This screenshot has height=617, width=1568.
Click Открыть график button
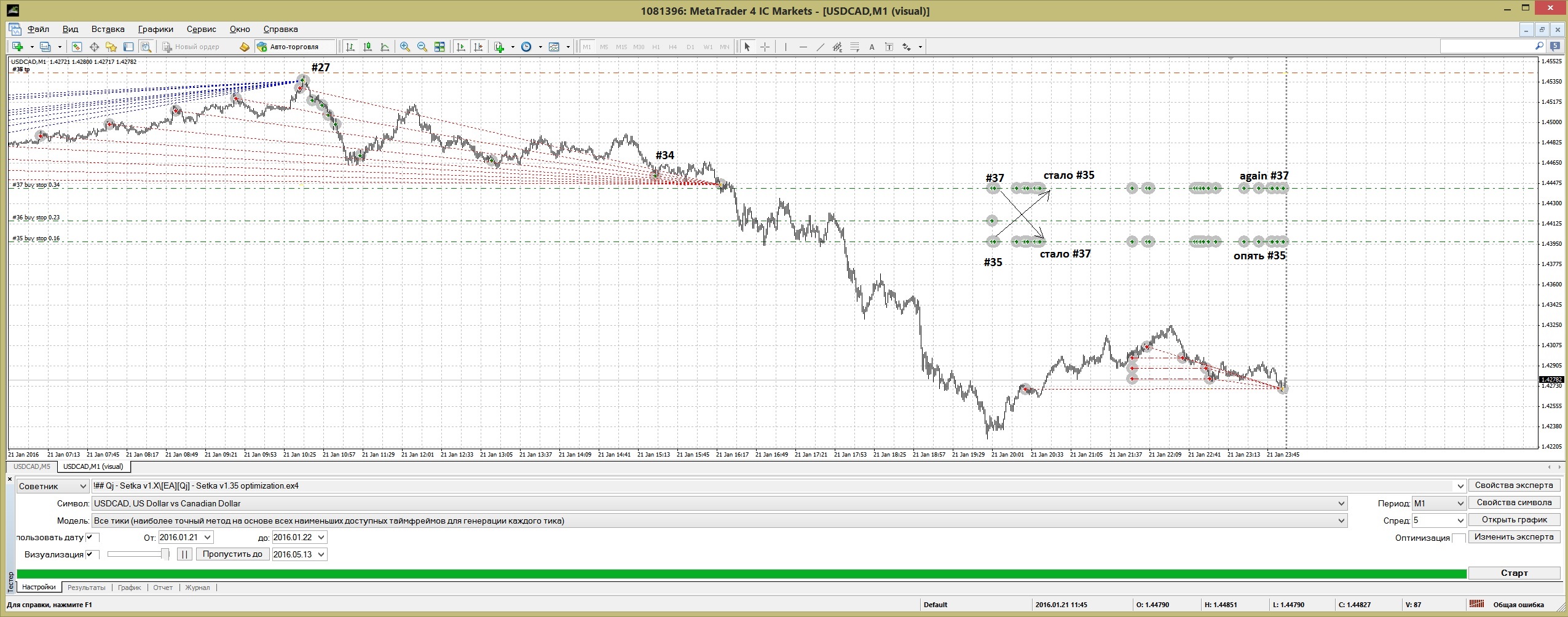(x=1514, y=520)
